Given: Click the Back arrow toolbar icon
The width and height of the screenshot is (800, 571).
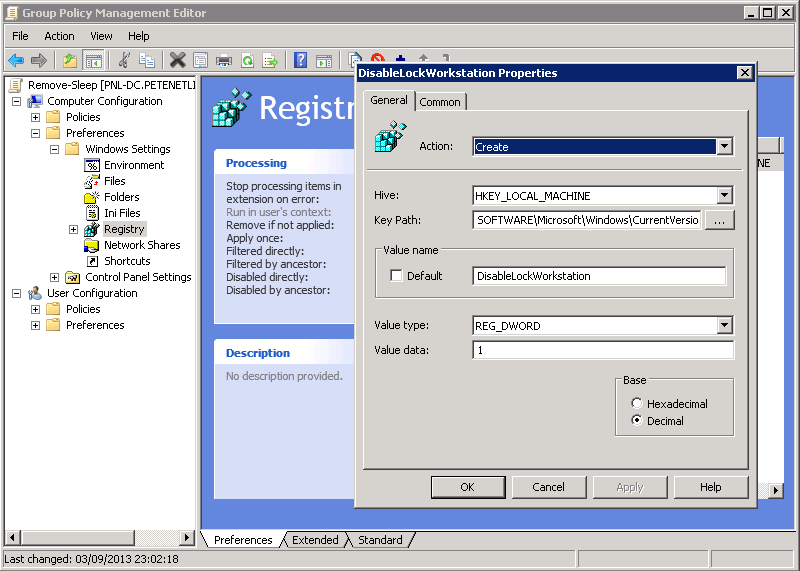Looking at the screenshot, I should (x=16, y=61).
